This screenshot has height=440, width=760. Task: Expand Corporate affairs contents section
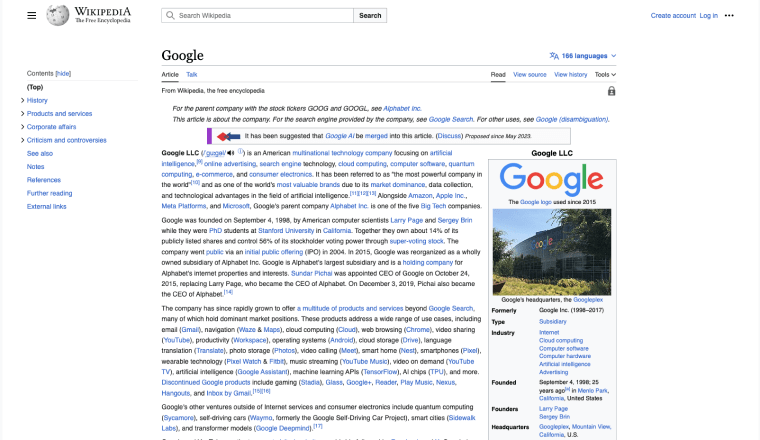[x=22, y=127]
